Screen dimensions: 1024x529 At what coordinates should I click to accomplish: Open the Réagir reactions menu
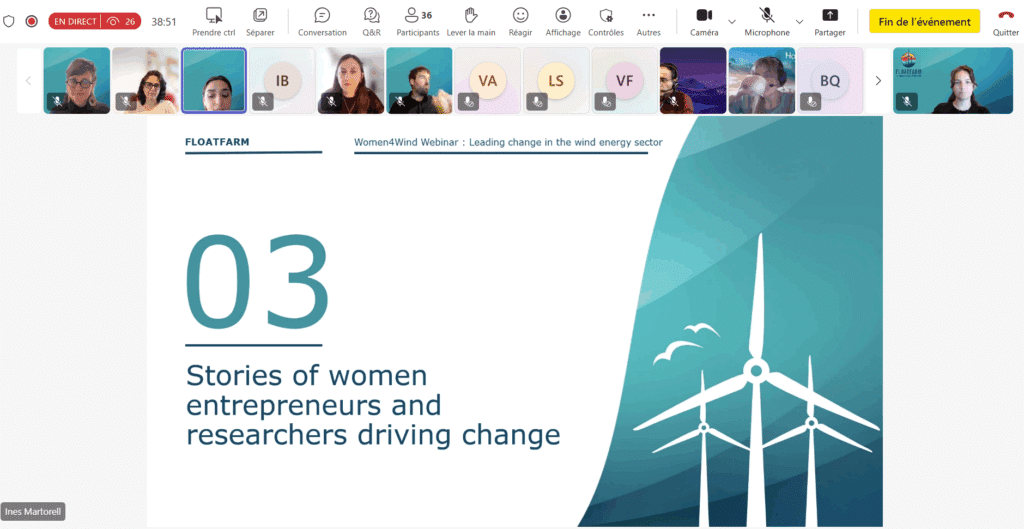tap(520, 21)
